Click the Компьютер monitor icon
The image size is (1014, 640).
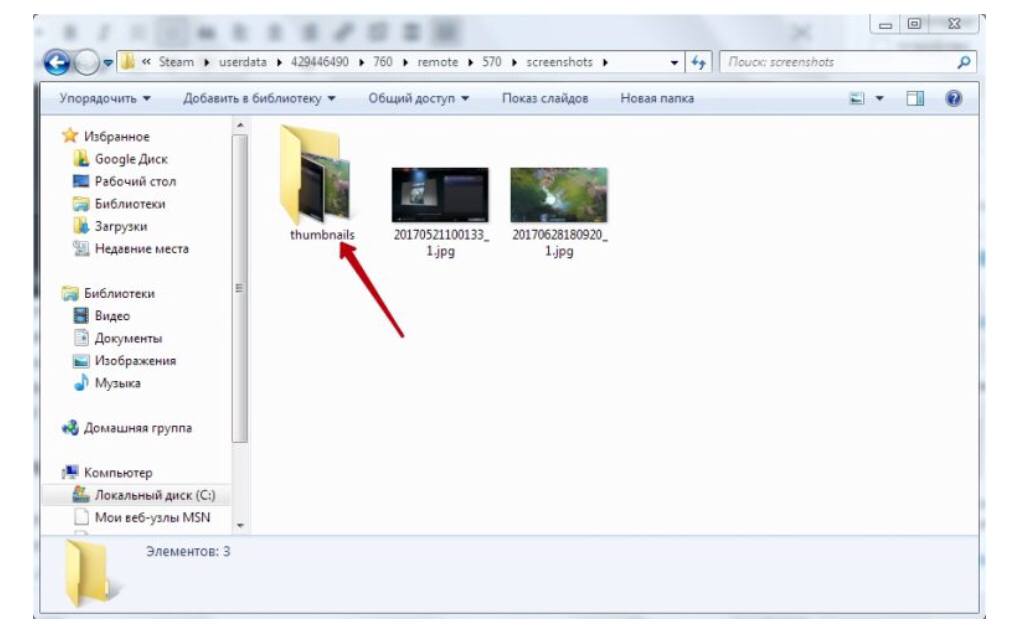70,472
